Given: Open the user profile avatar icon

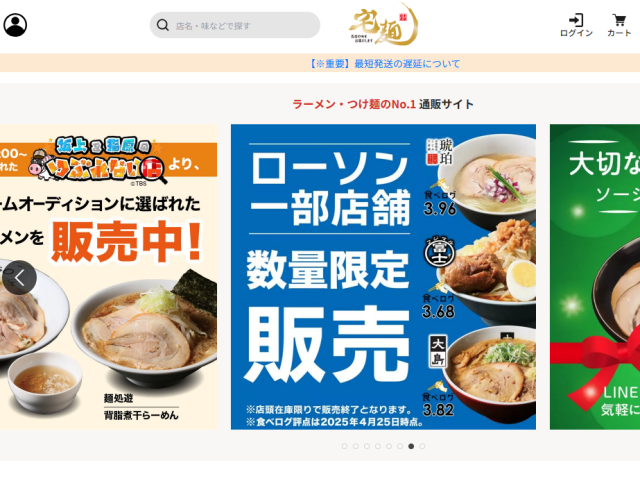Looking at the screenshot, I should click(15, 25).
